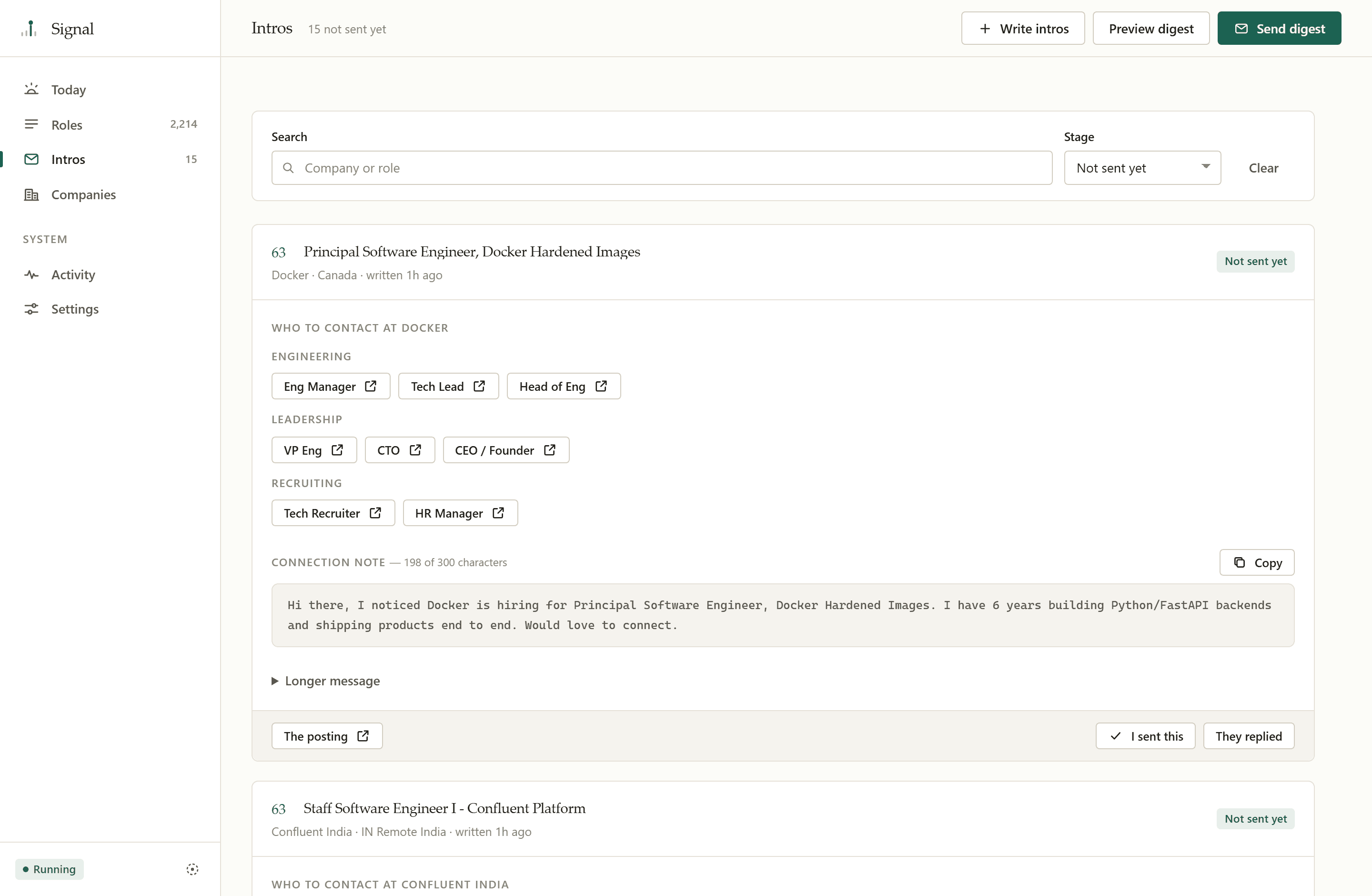Screen dimensions: 1372x896
Task: Click external-link icon on CTO
Action: pyautogui.click(x=415, y=449)
